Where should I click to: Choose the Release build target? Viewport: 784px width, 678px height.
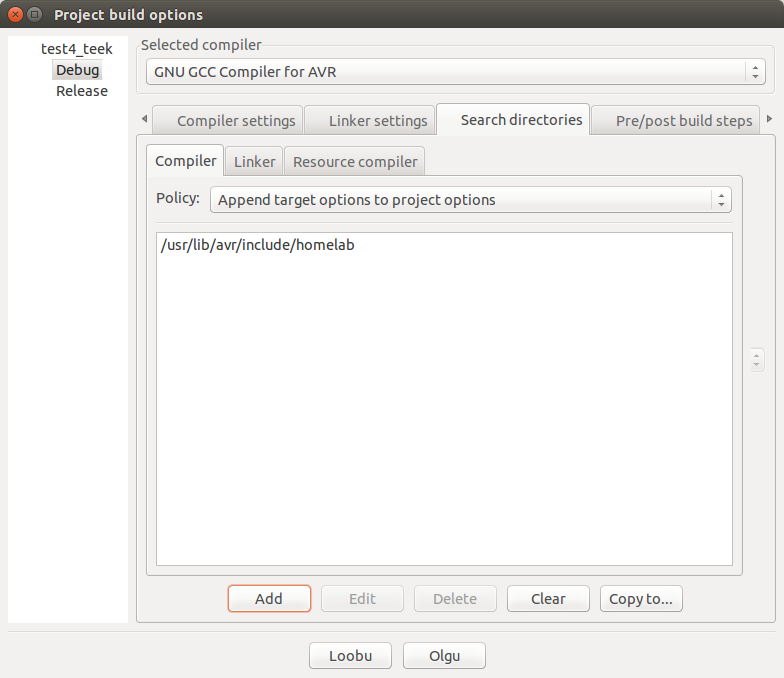pyautogui.click(x=81, y=91)
